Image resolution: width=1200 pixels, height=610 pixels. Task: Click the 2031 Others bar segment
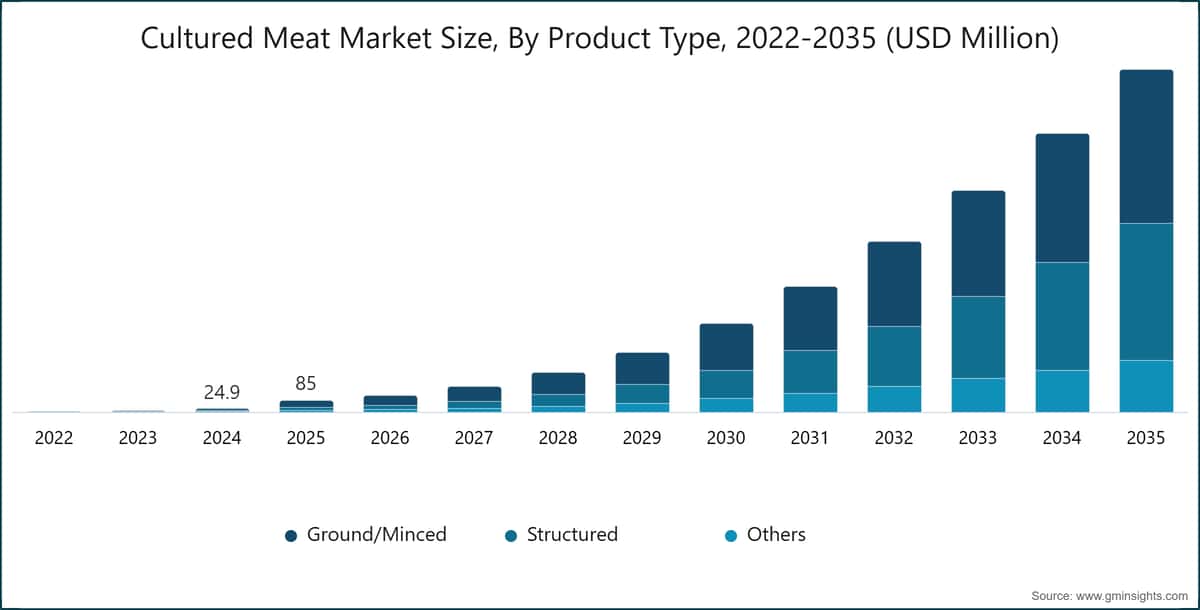pos(810,402)
